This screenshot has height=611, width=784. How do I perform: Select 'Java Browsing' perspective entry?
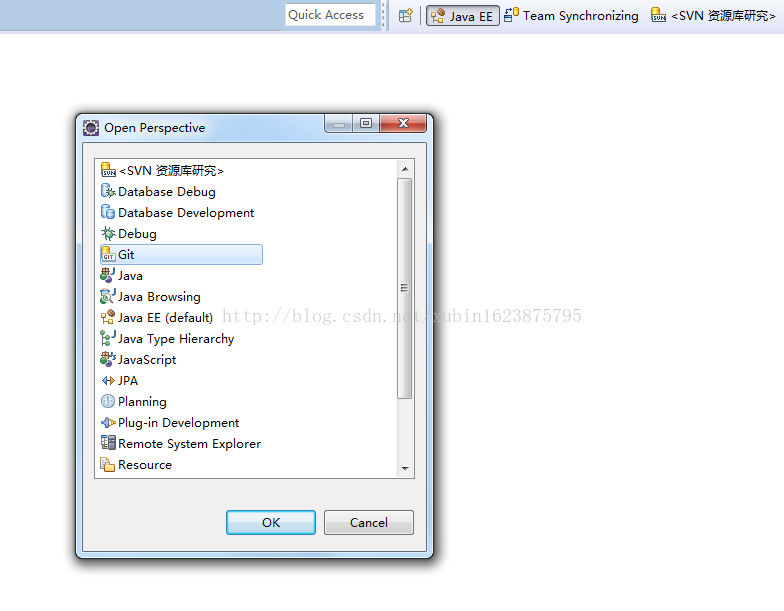(x=159, y=296)
